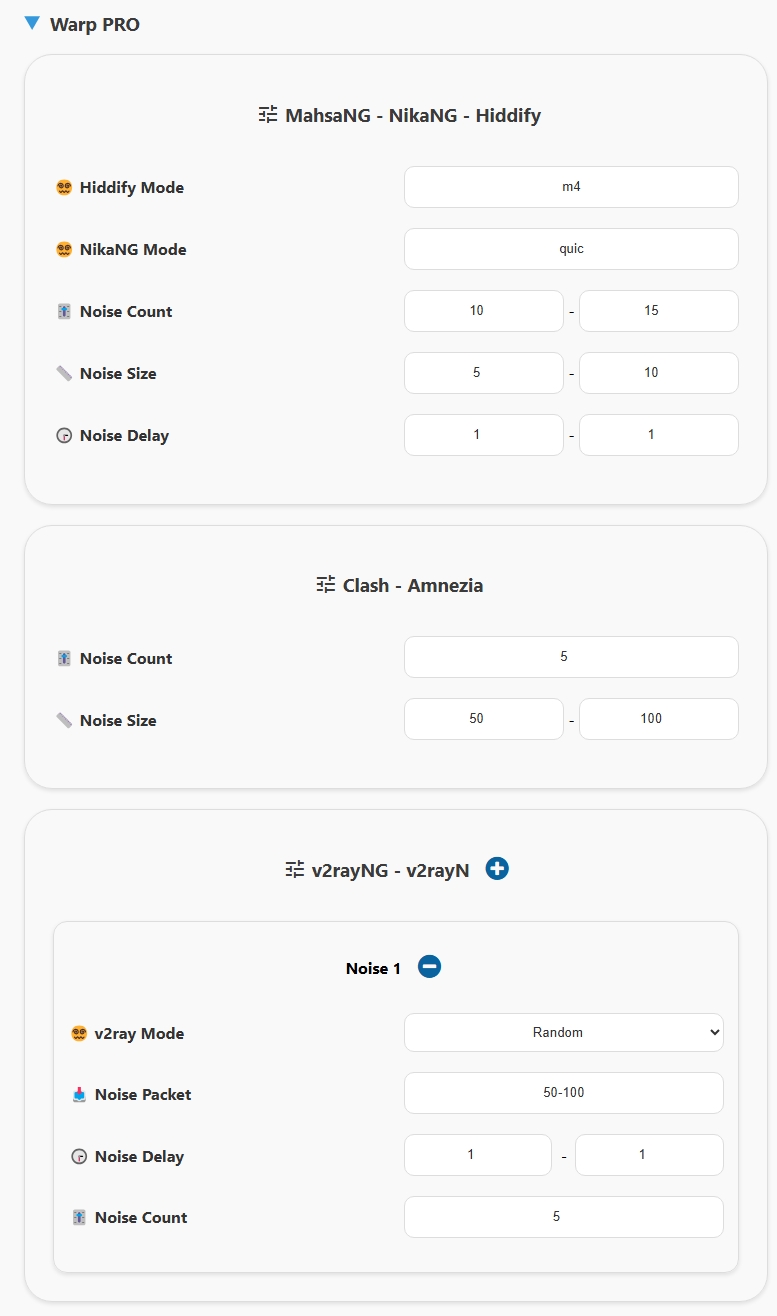This screenshot has width=777, height=1316.
Task: Collapse the Warp PRO section
Action: point(32,23)
